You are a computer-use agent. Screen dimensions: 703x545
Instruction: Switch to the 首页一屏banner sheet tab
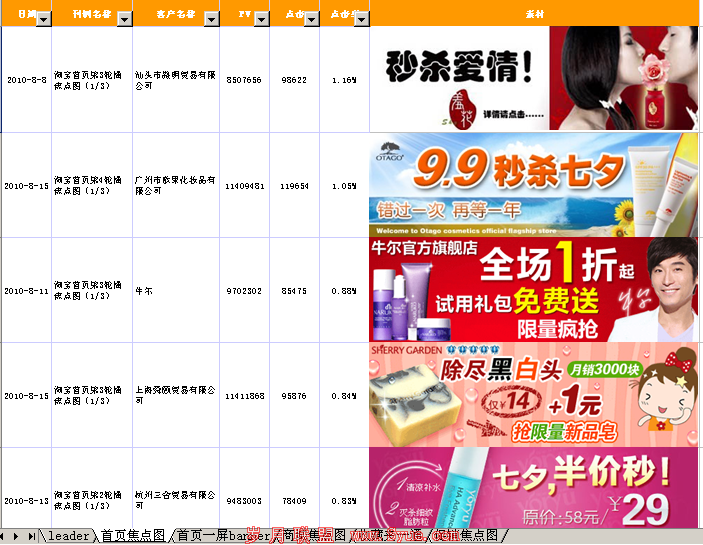223,536
